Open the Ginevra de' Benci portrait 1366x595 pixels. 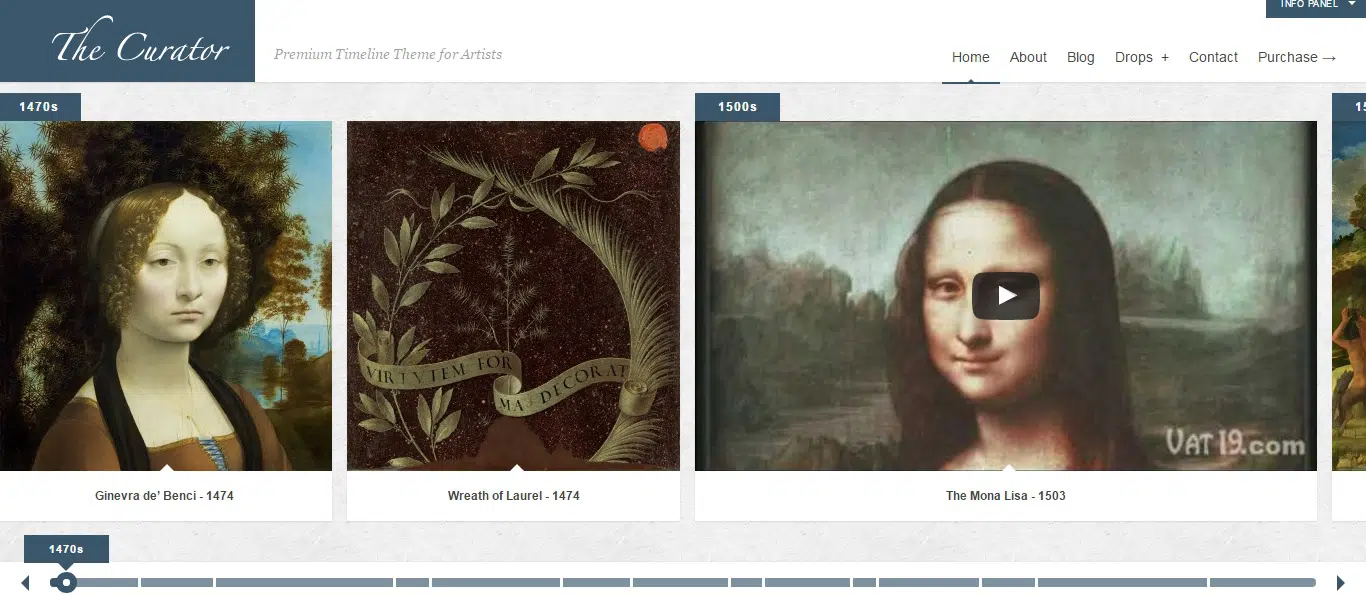pyautogui.click(x=165, y=296)
